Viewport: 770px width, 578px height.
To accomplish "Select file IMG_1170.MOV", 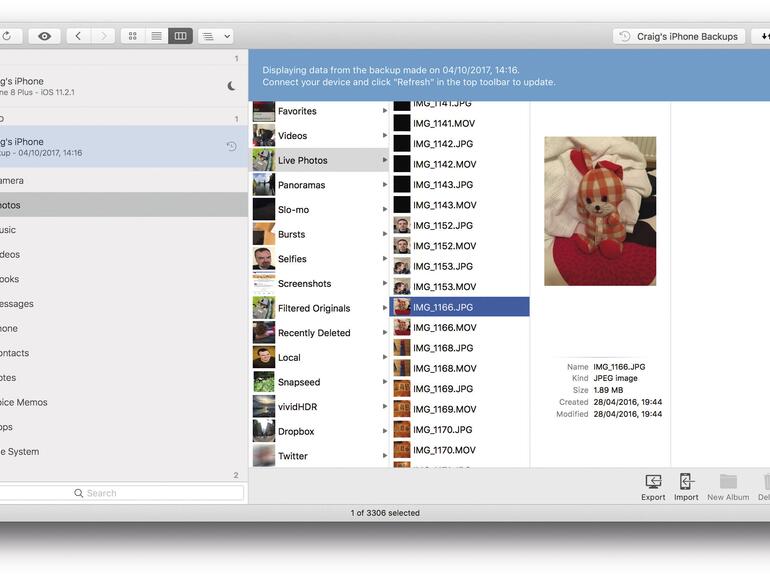I will 460,450.
